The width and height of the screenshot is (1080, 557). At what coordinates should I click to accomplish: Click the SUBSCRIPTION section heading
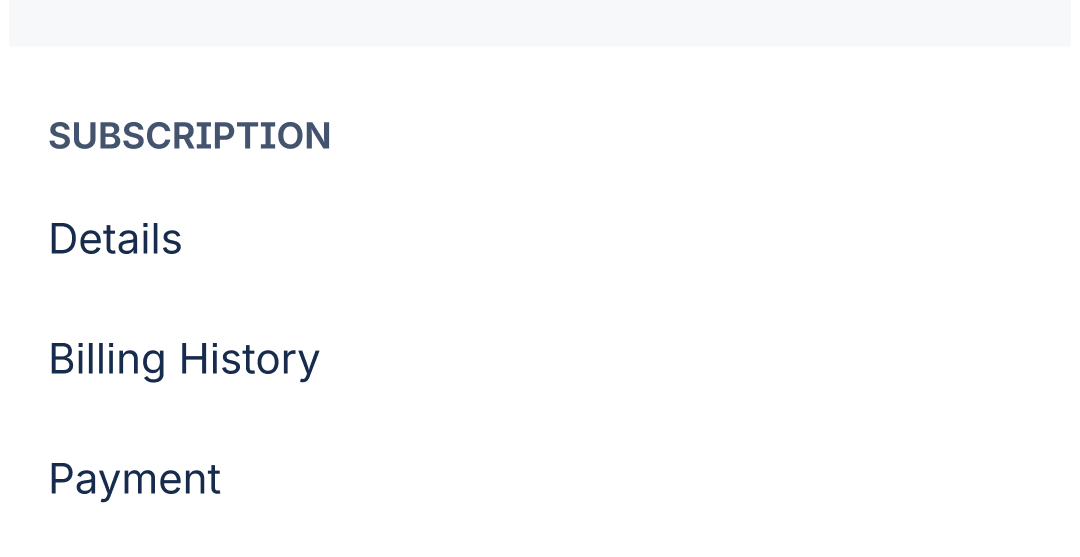[190, 136]
